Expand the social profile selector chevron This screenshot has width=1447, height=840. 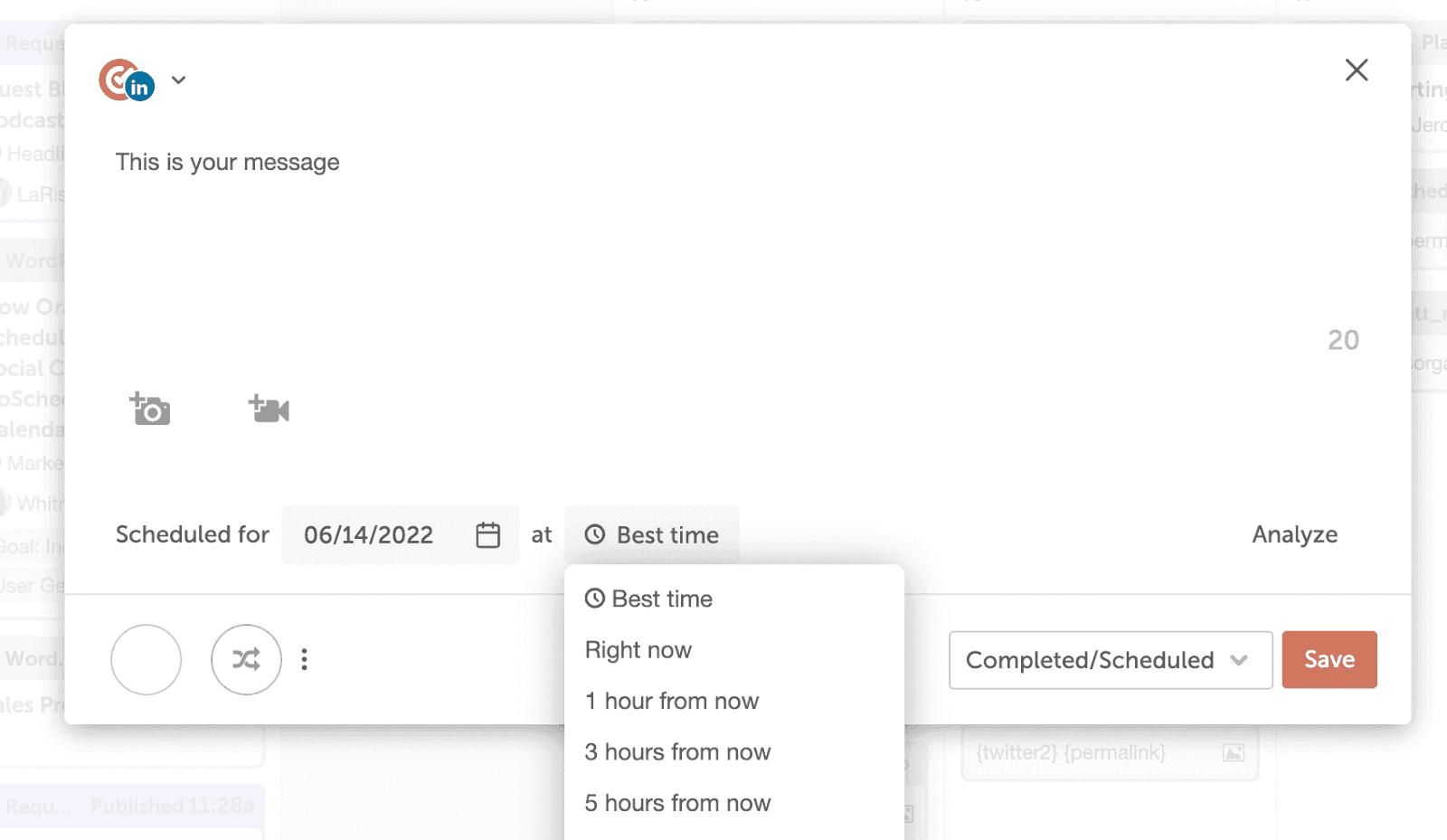(x=179, y=80)
